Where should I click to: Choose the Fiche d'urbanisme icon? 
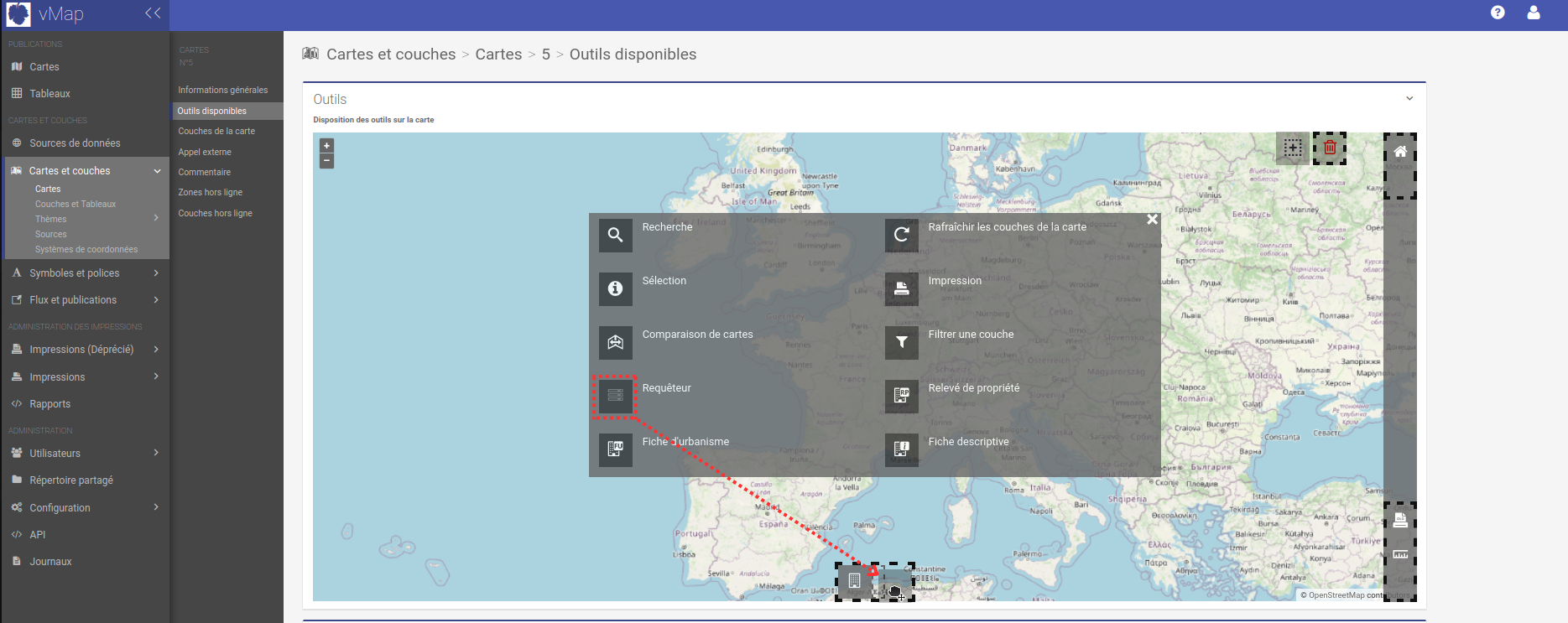coord(615,449)
